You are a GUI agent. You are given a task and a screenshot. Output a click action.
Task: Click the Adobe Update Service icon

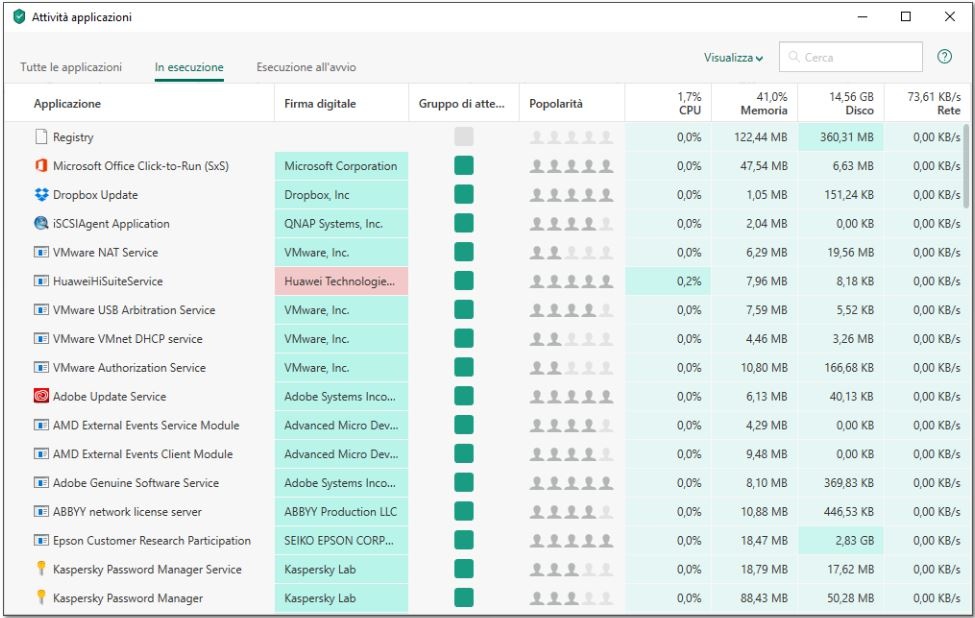pos(41,397)
